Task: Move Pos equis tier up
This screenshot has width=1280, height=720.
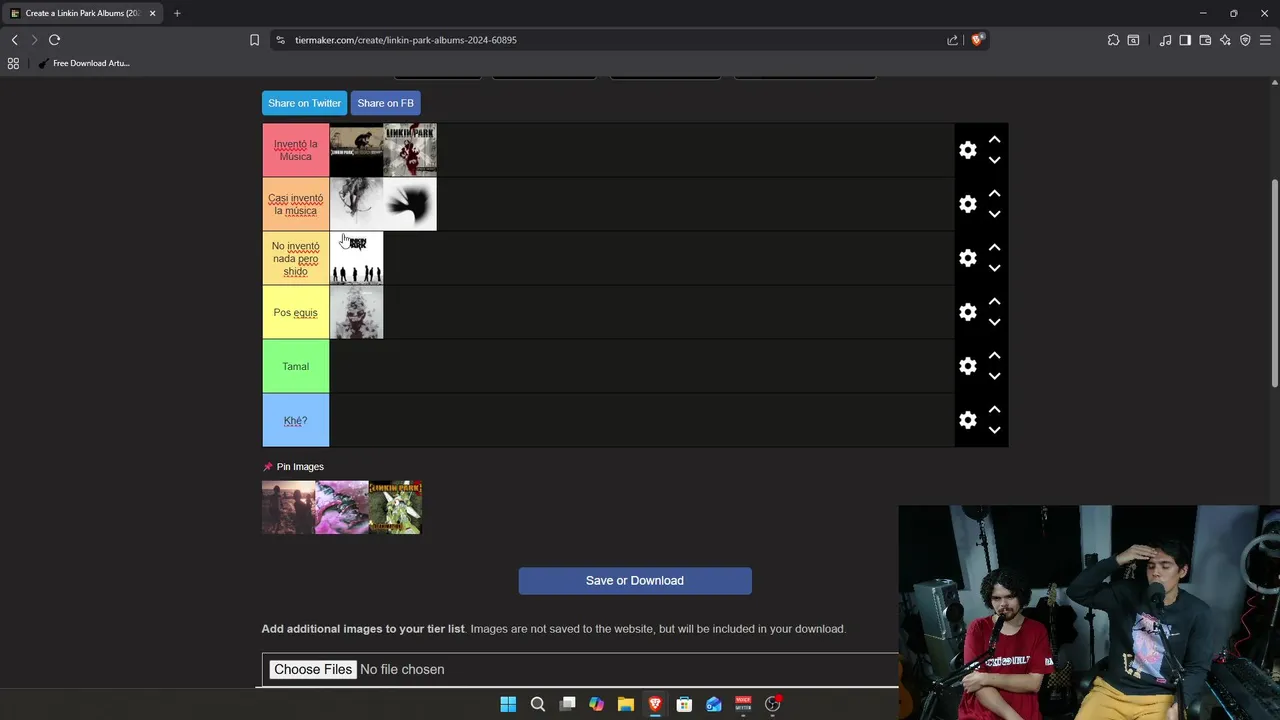Action: (994, 302)
